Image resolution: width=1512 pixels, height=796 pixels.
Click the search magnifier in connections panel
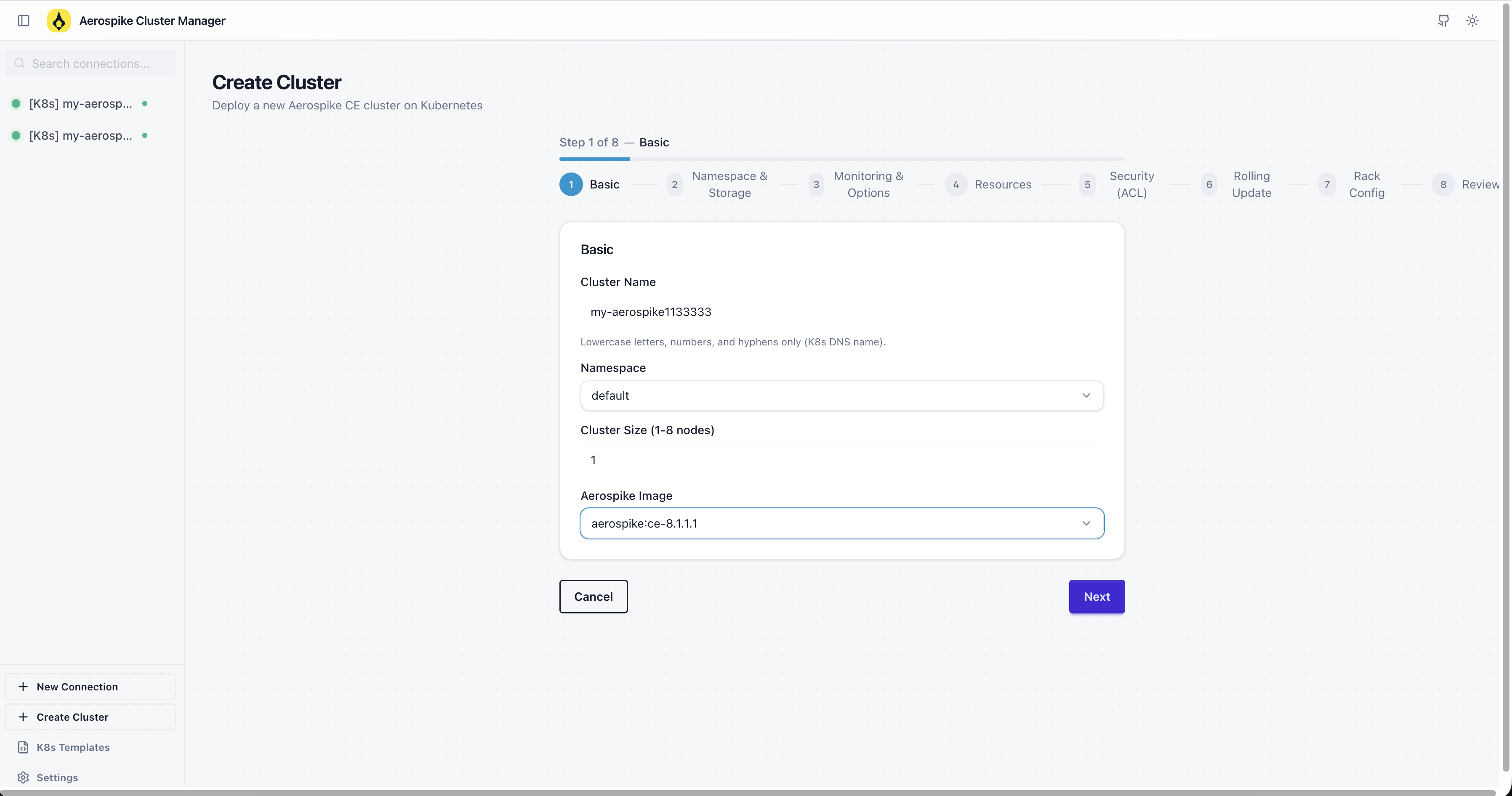tap(19, 63)
